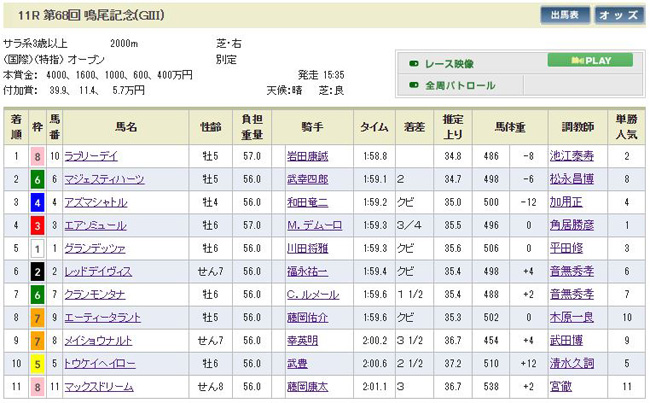Image resolution: width=650 pixels, height=403 pixels.
Task: Click the blue frame 4 box
Action: tap(37, 202)
